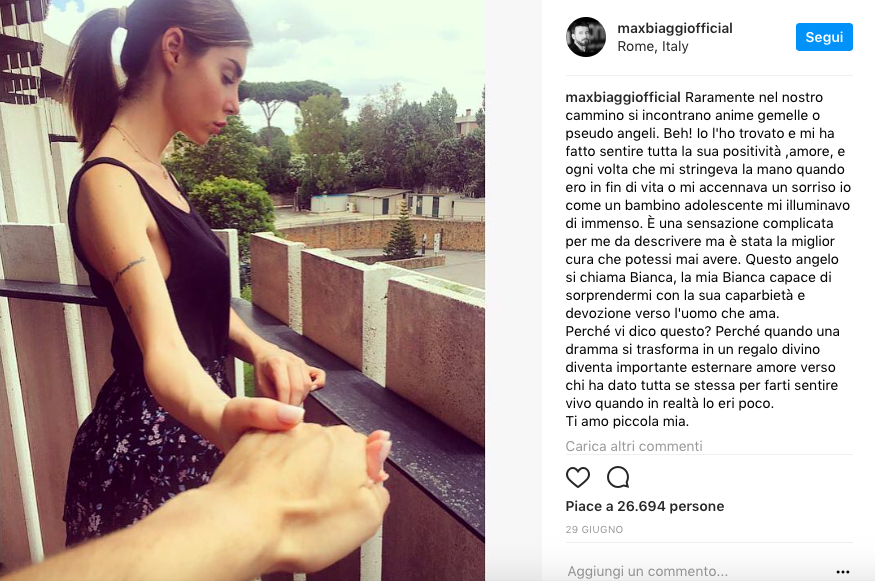Select maxbiaggiofficial username starting the caption
Screen dimensions: 875x581
pos(623,97)
